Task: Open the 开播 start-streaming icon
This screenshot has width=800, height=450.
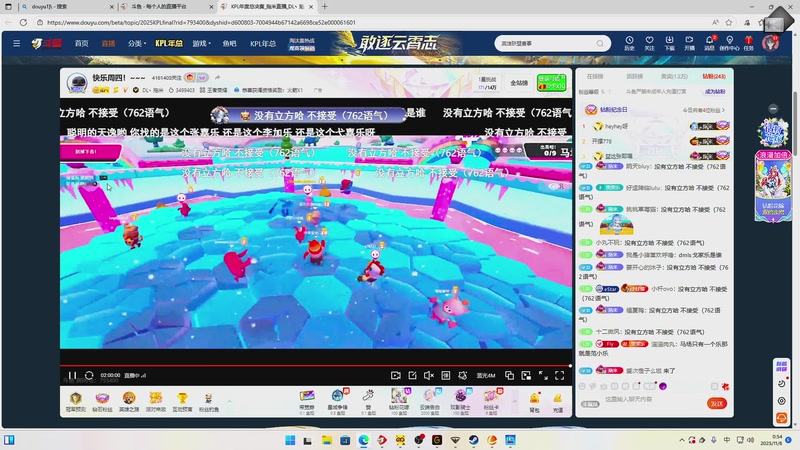Action: click(x=689, y=43)
